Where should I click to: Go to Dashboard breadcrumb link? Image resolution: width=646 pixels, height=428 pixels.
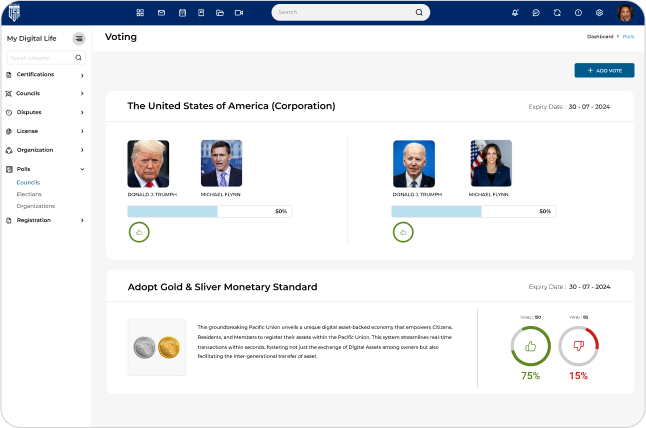(x=600, y=36)
